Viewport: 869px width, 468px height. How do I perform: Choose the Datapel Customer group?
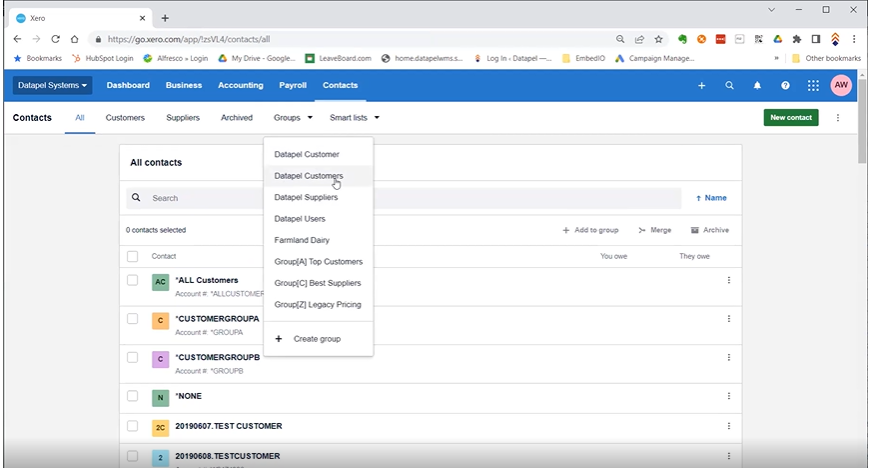318,154
